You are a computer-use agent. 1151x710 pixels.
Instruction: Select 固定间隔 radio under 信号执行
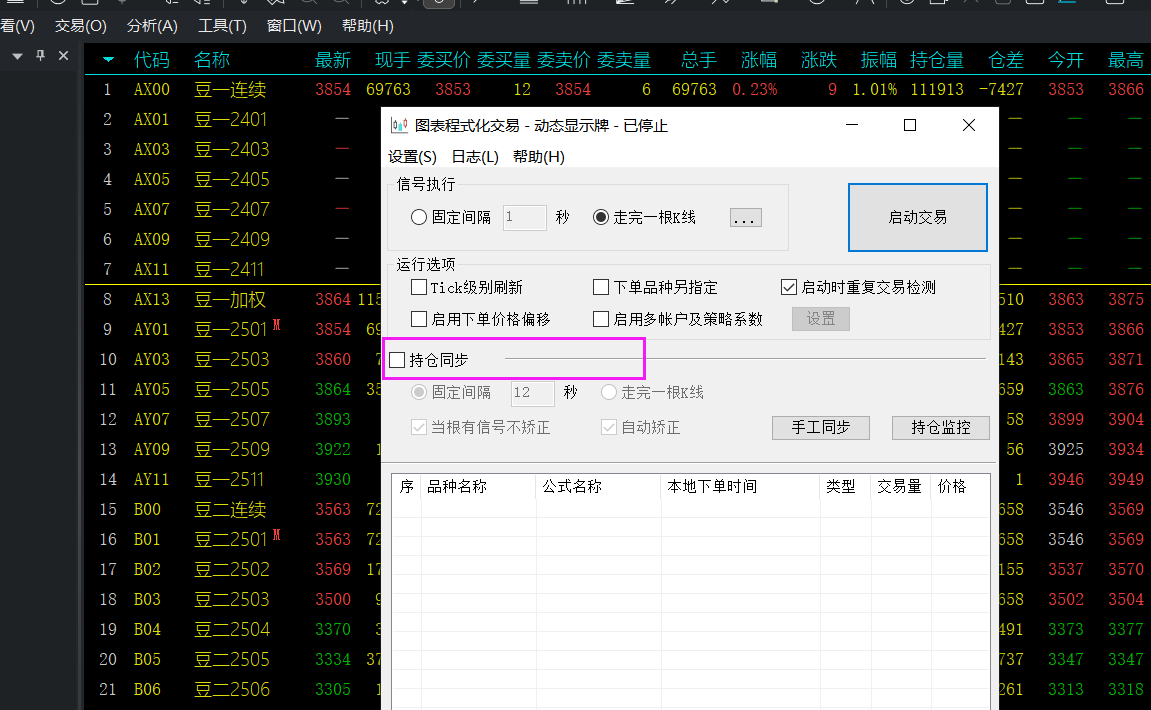pyautogui.click(x=419, y=218)
